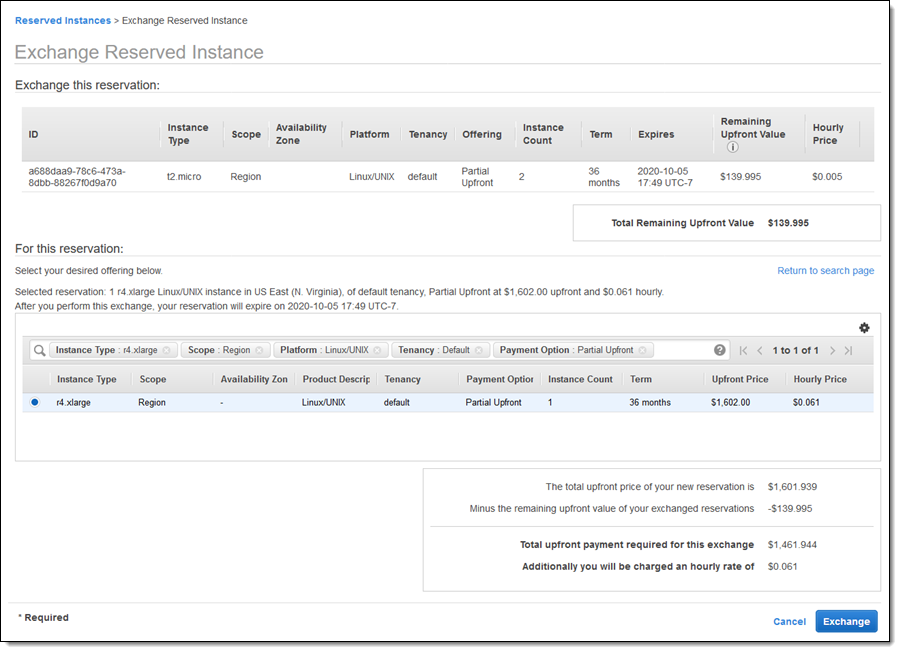This screenshot has height=652, width=900.
Task: Remove the Instance Type r4.xlarge filter
Action: 167,351
